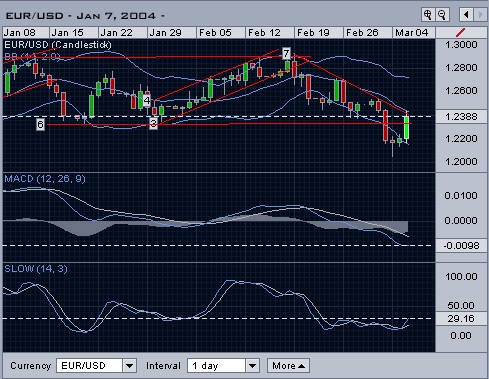489x379 pixels.
Task: Select the red trend line drawing tool
Action: [460, 33]
